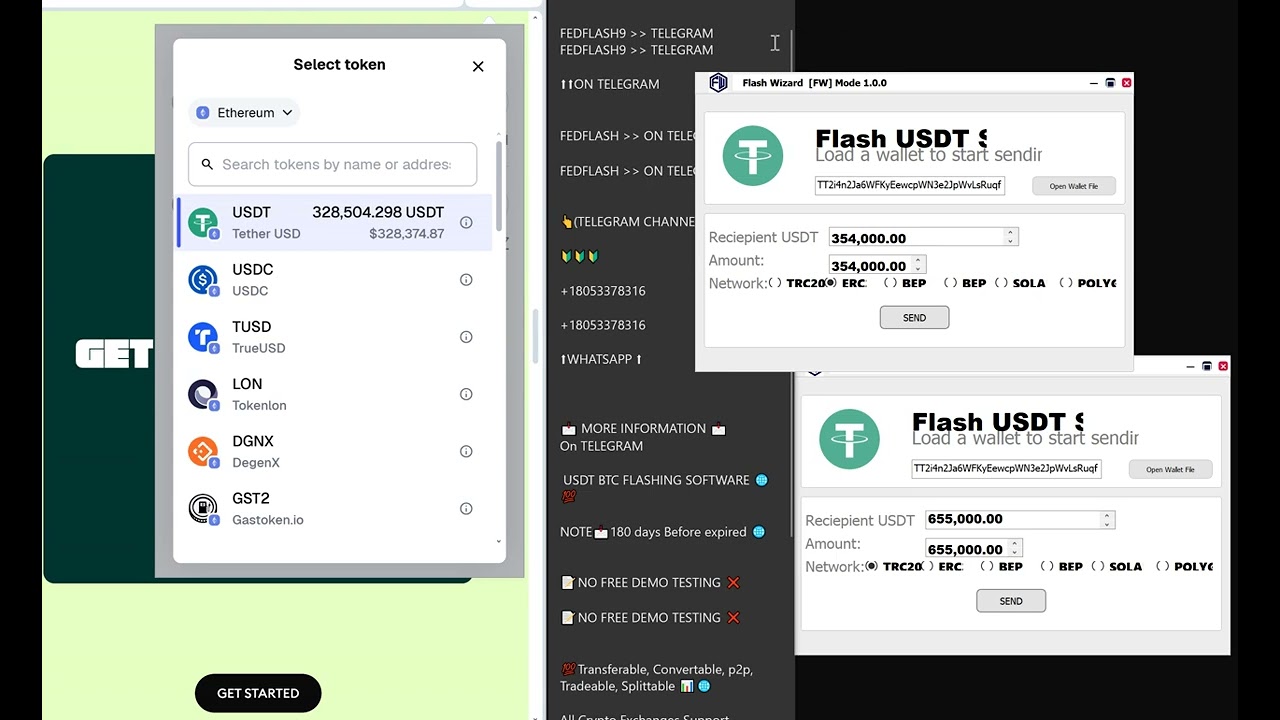The image size is (1280, 720).
Task: Open info icon for DGNX token
Action: 466,451
